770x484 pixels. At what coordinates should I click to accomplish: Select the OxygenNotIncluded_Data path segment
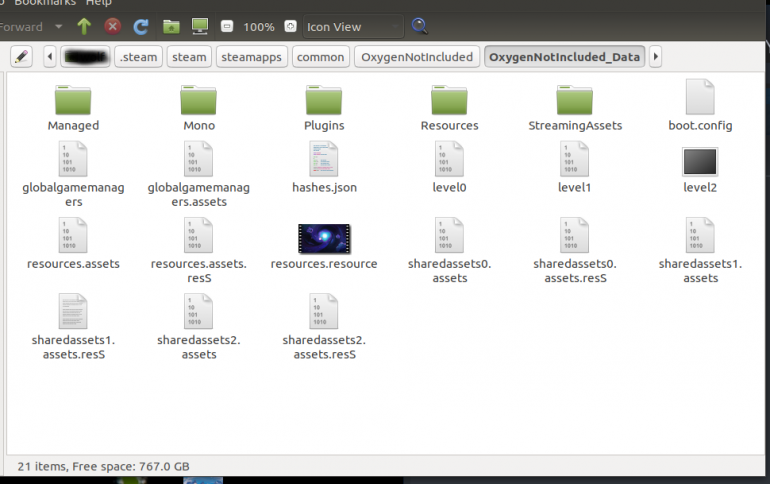click(565, 57)
